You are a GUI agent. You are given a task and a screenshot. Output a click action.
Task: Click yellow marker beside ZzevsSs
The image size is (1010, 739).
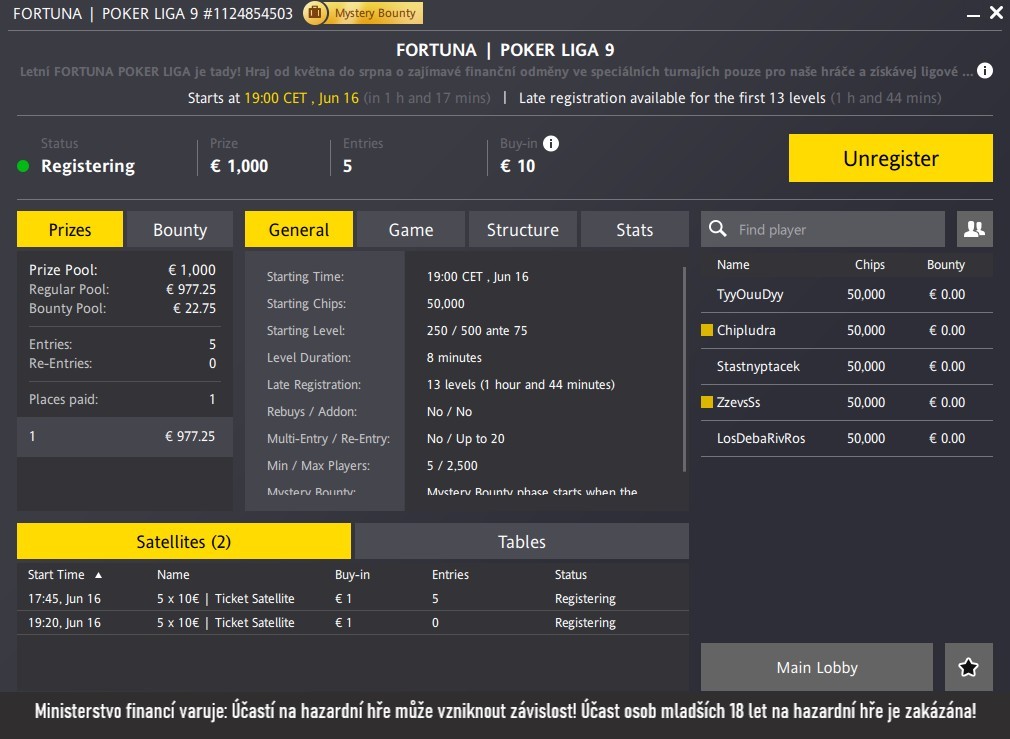[x=707, y=402]
